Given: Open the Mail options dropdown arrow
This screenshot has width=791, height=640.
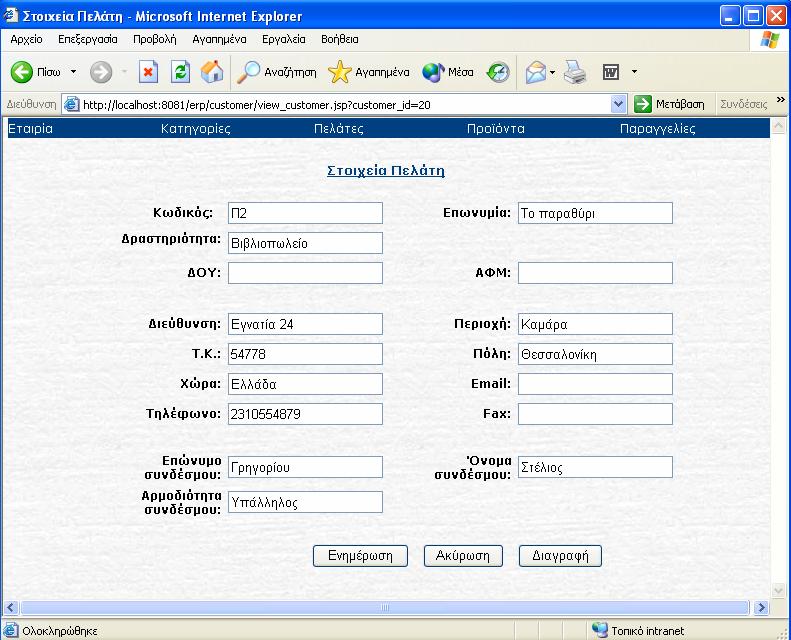Looking at the screenshot, I should point(552,73).
